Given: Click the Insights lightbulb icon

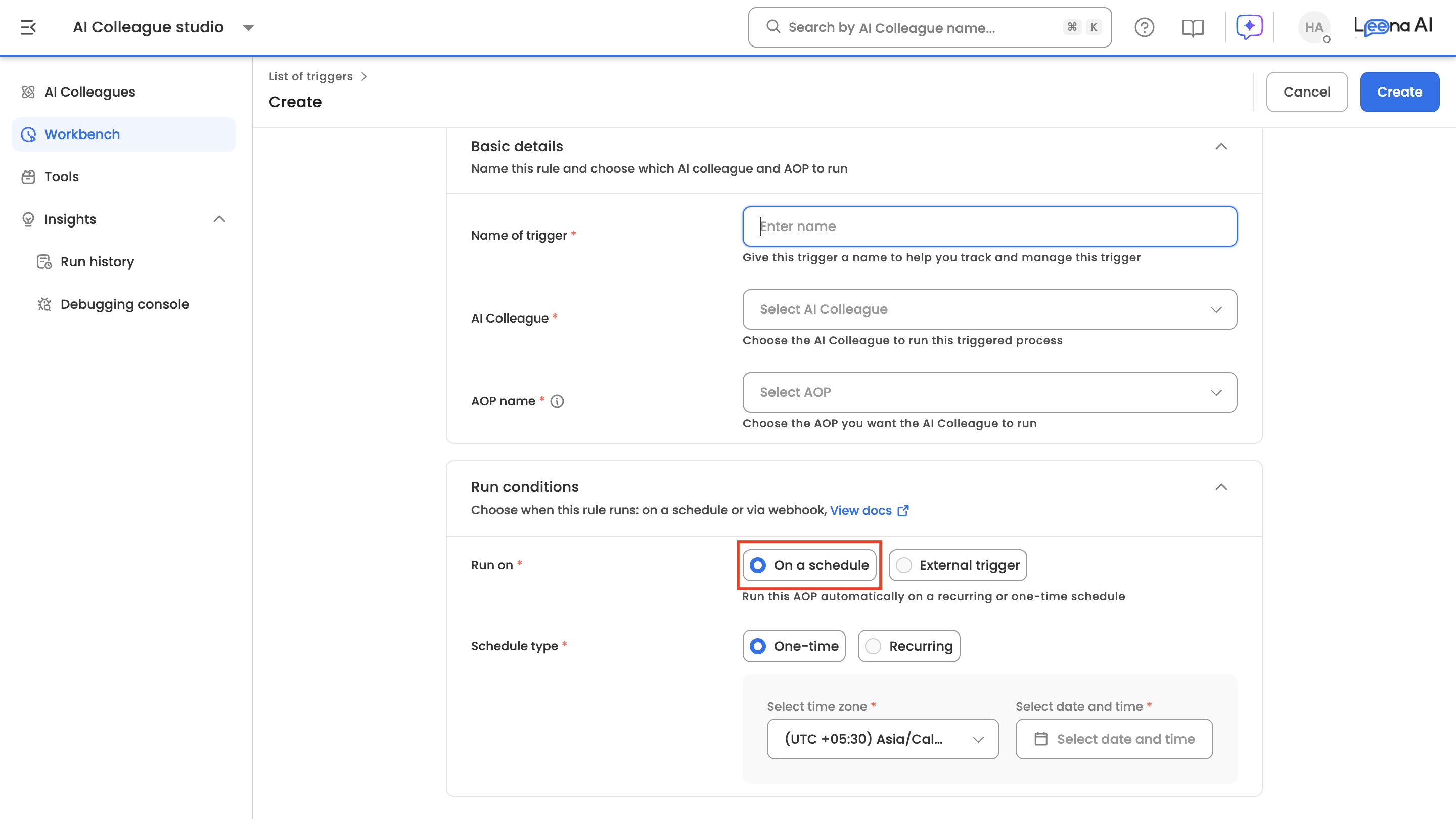Looking at the screenshot, I should click(x=28, y=219).
